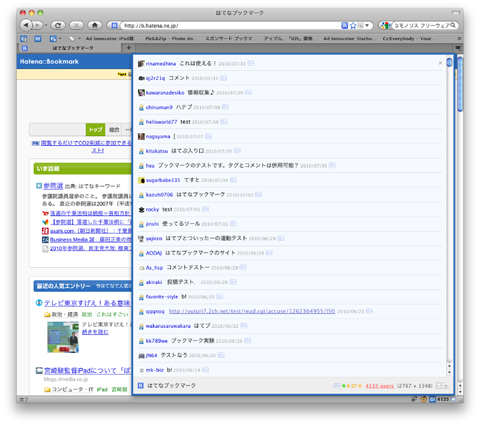
Task: Open the asahi.com news link
Action: [91, 231]
